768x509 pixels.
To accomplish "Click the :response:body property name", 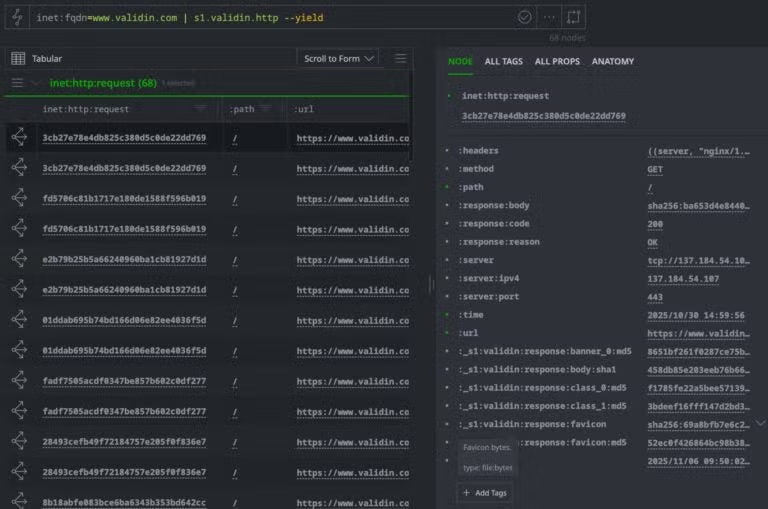I will [494, 205].
